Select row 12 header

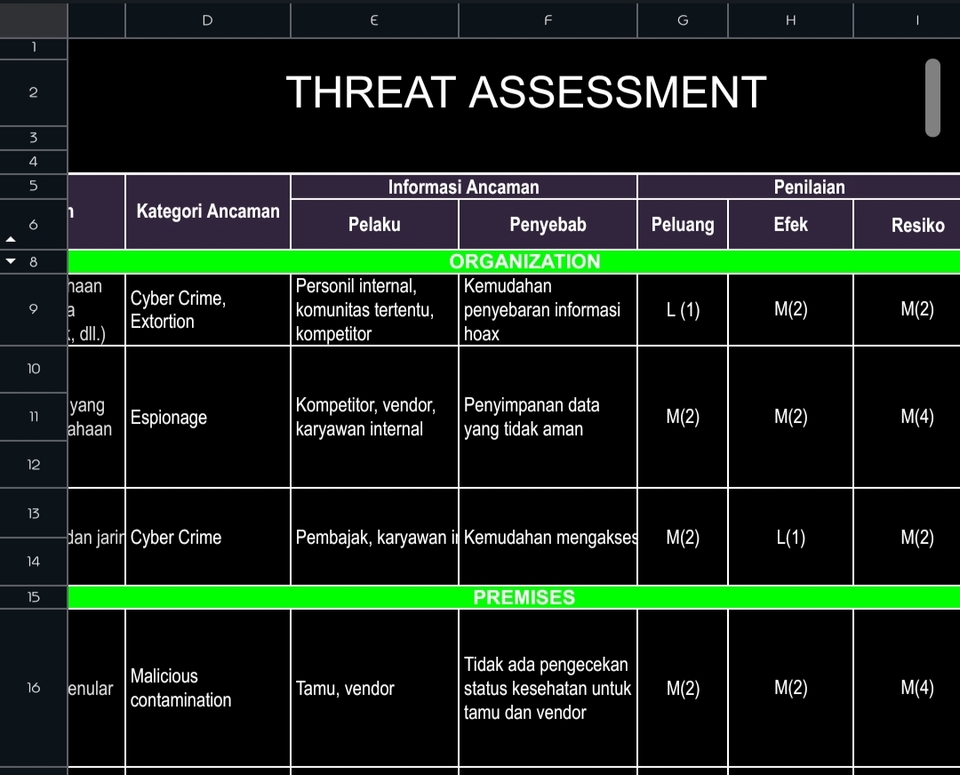(34, 465)
